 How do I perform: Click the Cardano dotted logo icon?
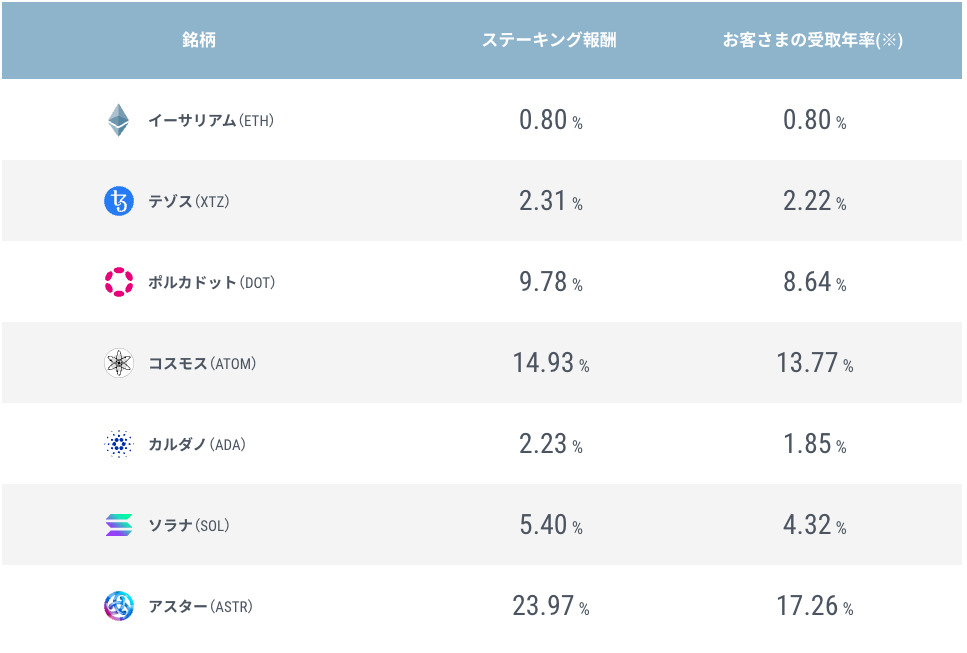click(x=119, y=444)
